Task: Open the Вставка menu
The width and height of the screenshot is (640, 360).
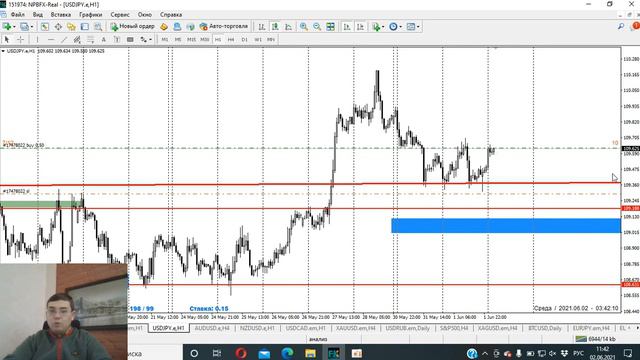Action: tap(60, 15)
